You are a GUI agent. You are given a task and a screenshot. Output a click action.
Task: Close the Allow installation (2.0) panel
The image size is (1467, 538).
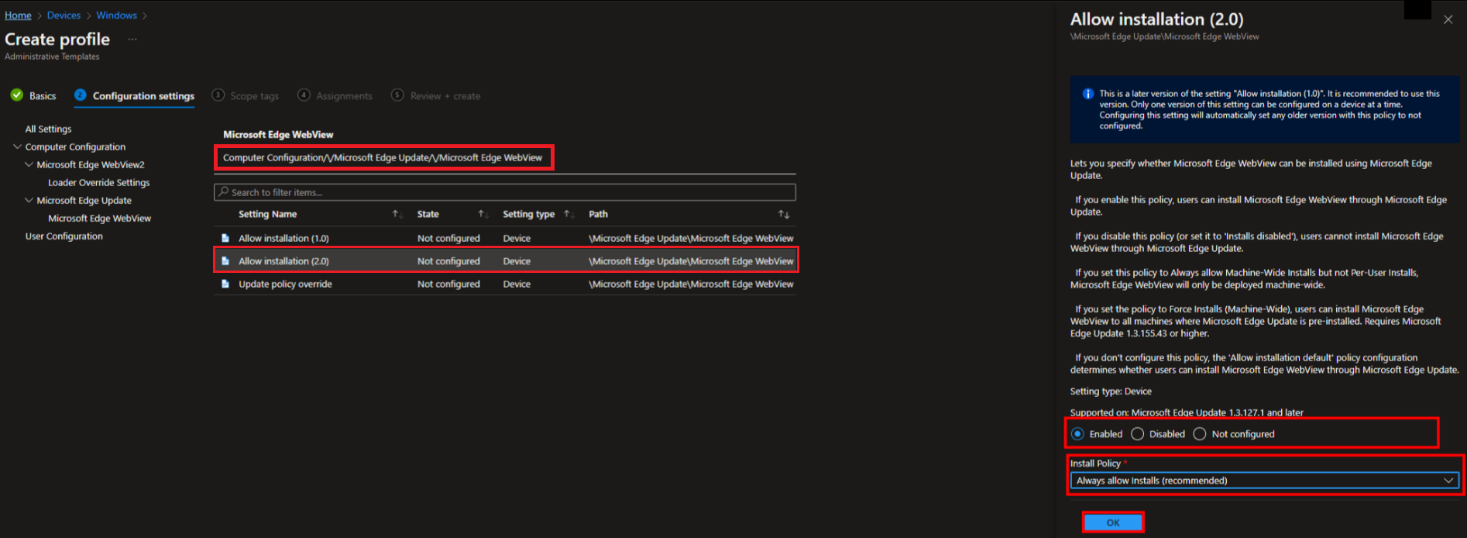point(1448,20)
